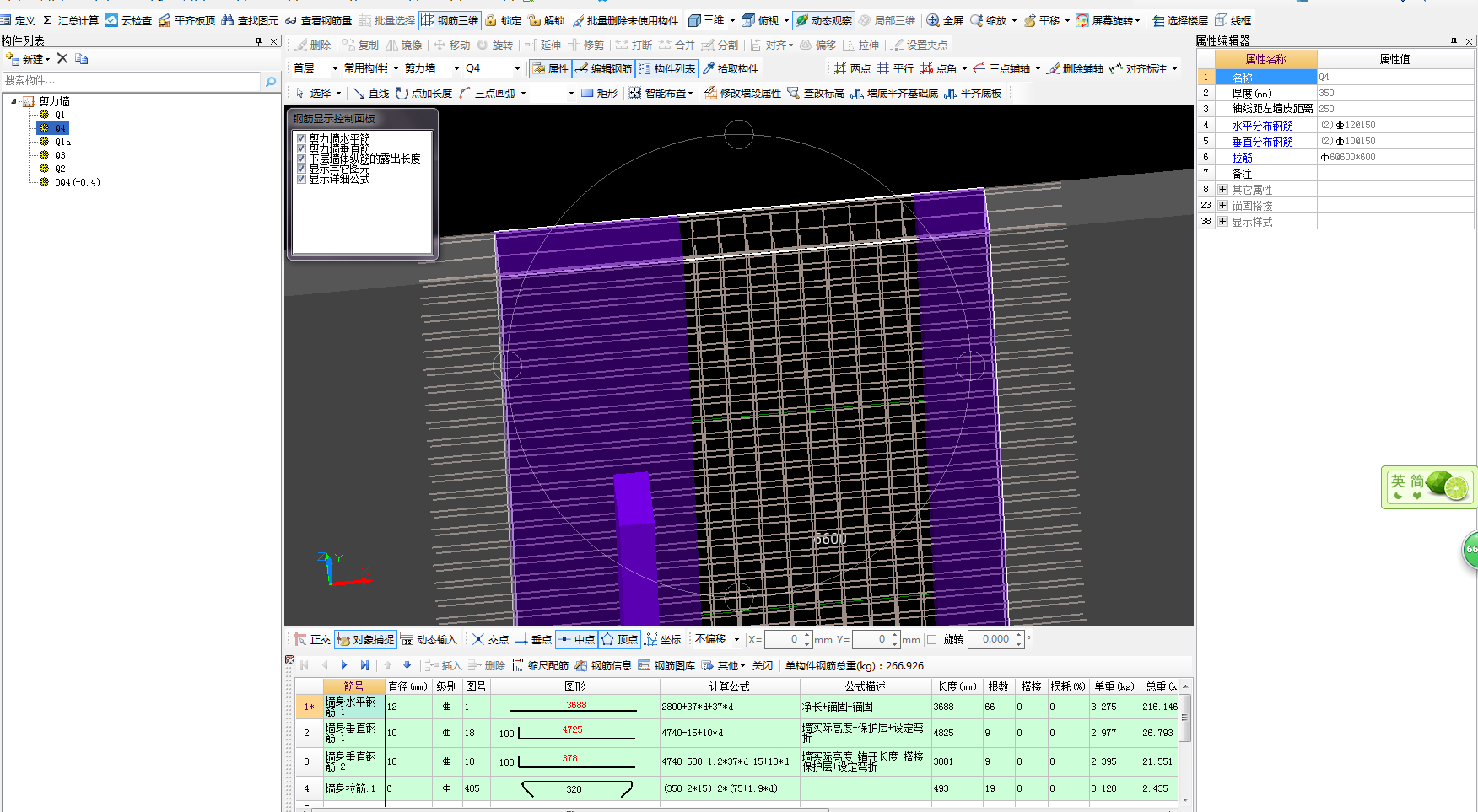This screenshot has height=812, width=1478.
Task: Open the 不偏移 offset dropdown
Action: pyautogui.click(x=717, y=640)
